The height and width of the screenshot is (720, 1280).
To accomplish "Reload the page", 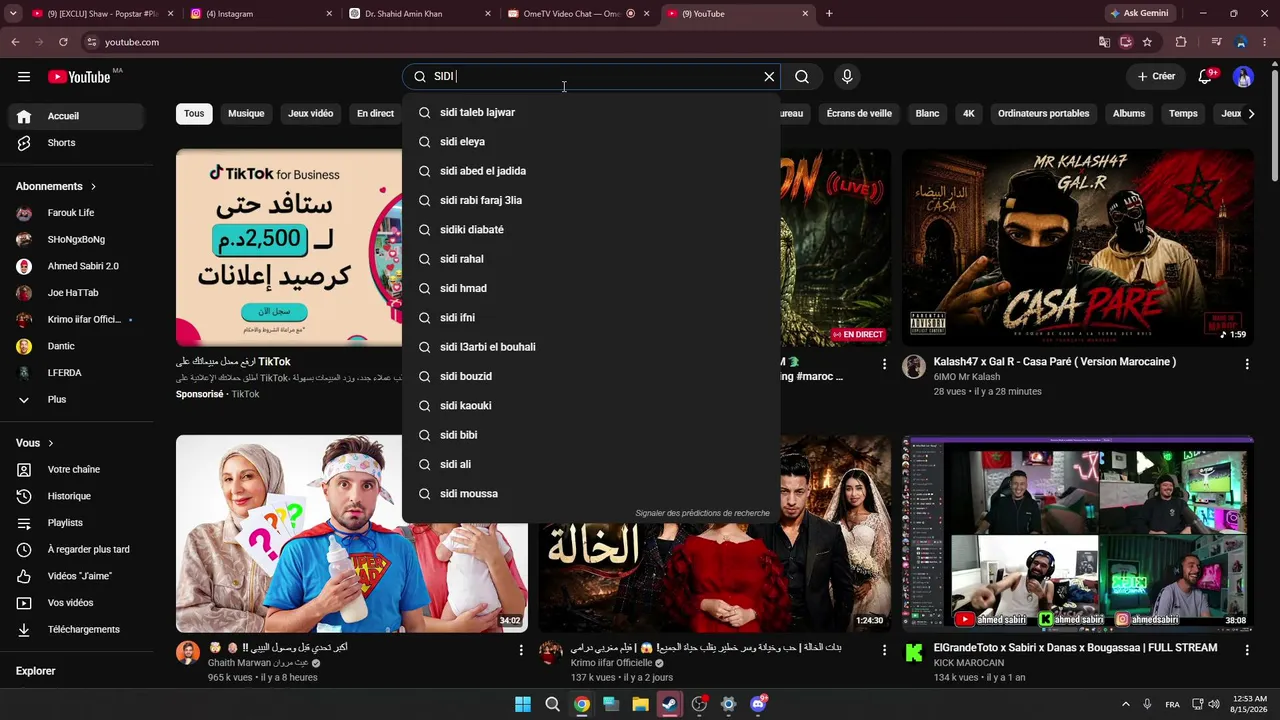I will (63, 42).
